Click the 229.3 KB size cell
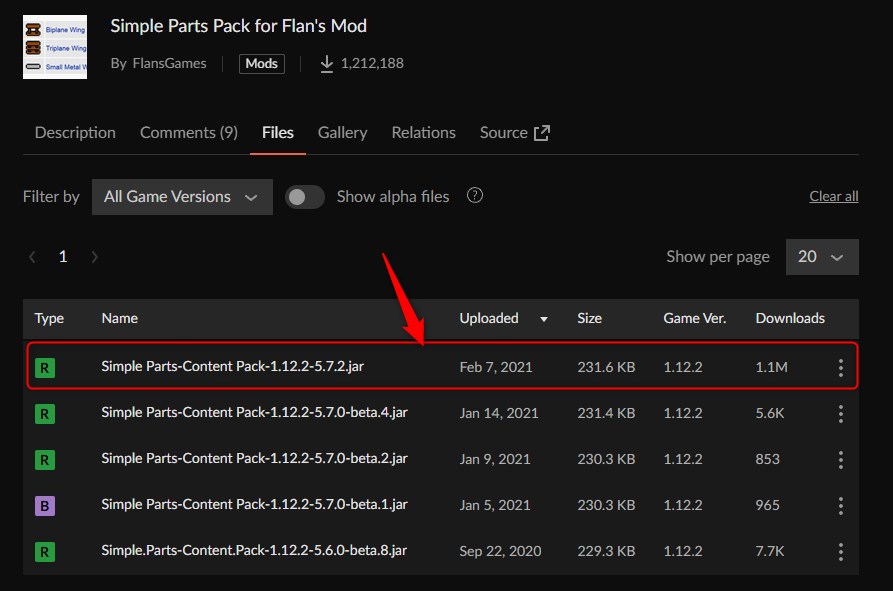Image resolution: width=893 pixels, height=591 pixels. [606, 552]
